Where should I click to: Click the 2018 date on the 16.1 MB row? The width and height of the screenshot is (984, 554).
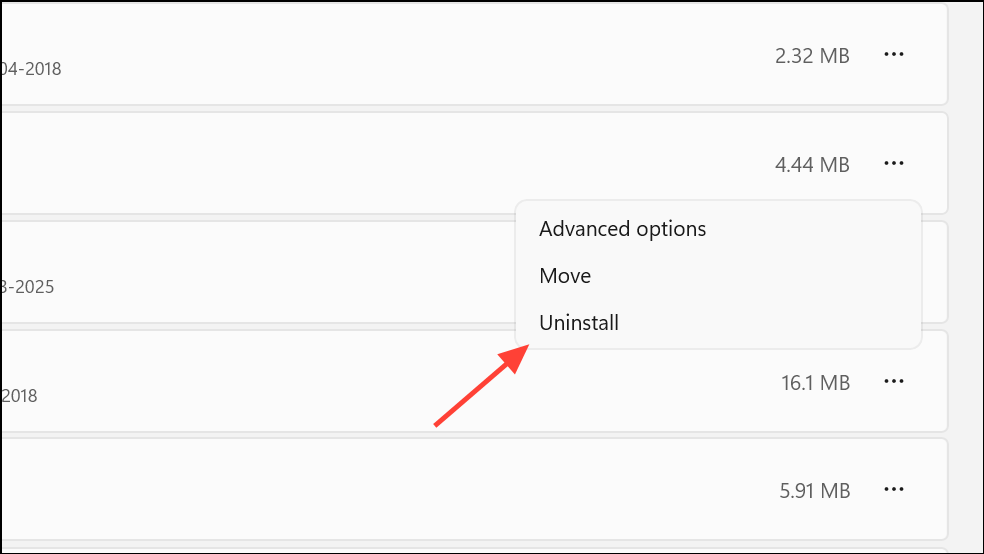19,396
